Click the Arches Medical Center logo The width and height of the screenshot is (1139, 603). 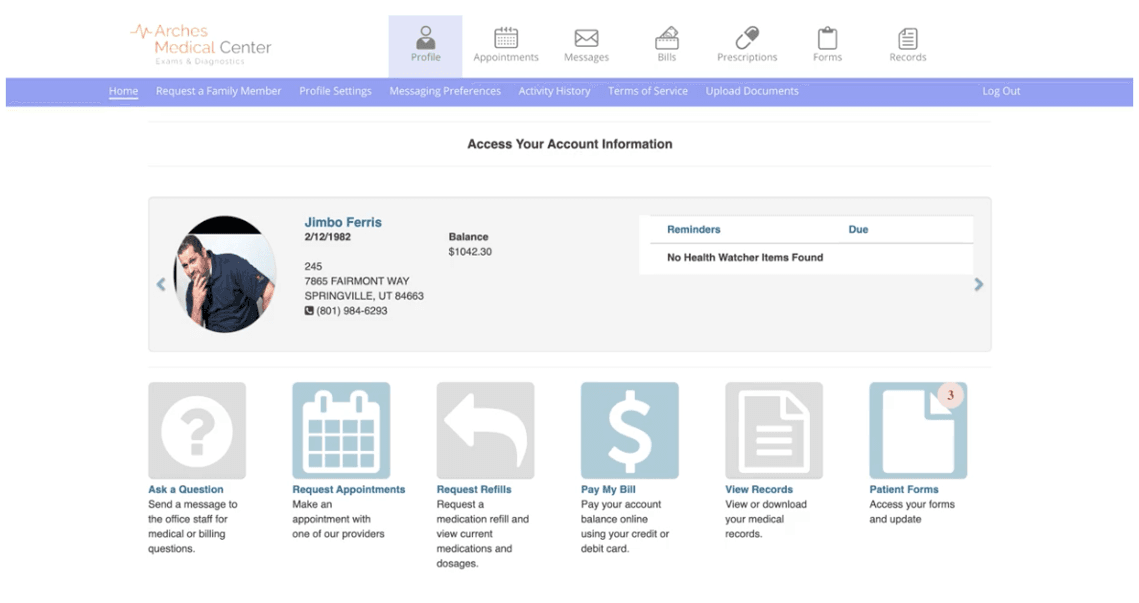[201, 43]
